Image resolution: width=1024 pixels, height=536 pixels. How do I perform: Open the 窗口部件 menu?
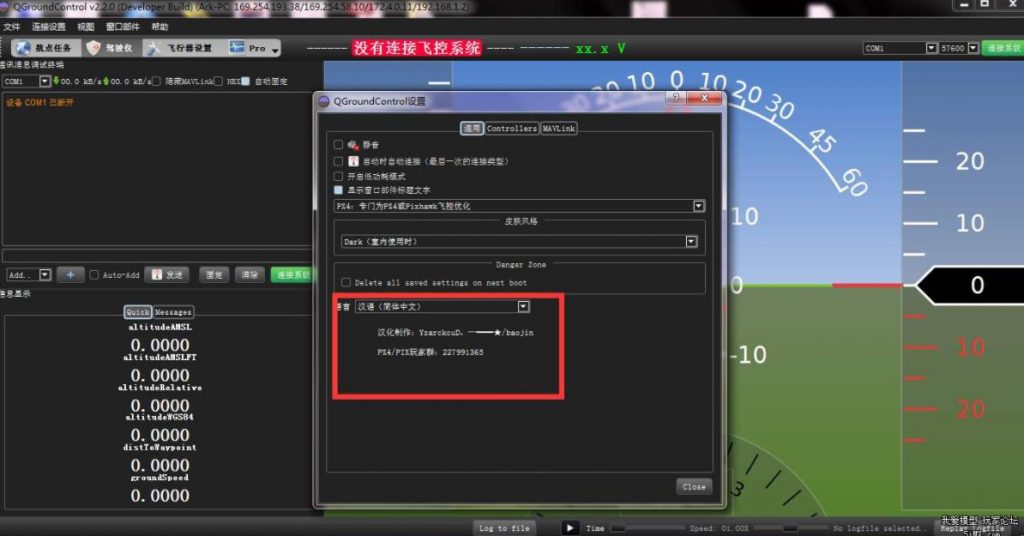point(123,27)
